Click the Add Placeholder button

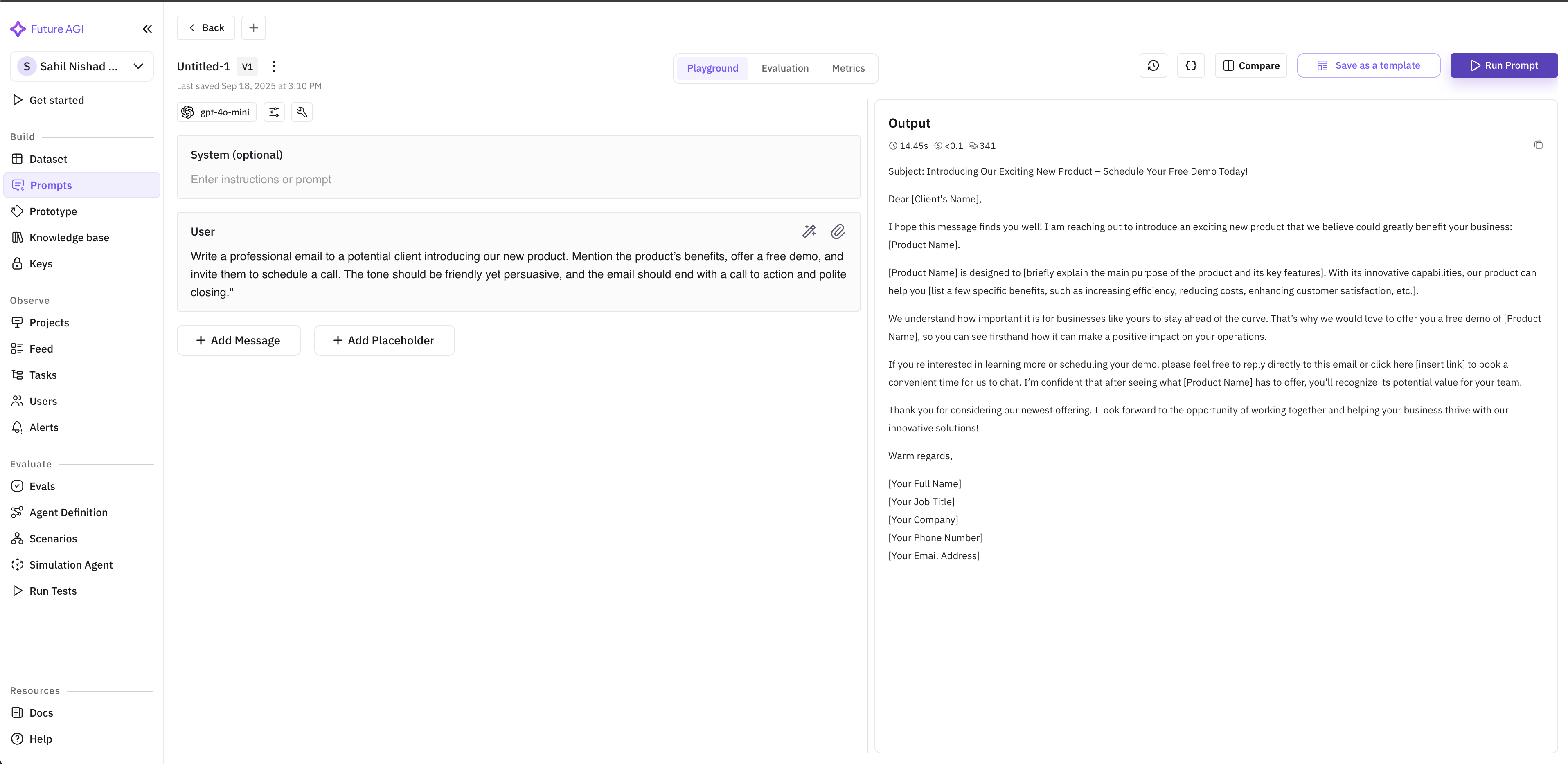(x=384, y=341)
